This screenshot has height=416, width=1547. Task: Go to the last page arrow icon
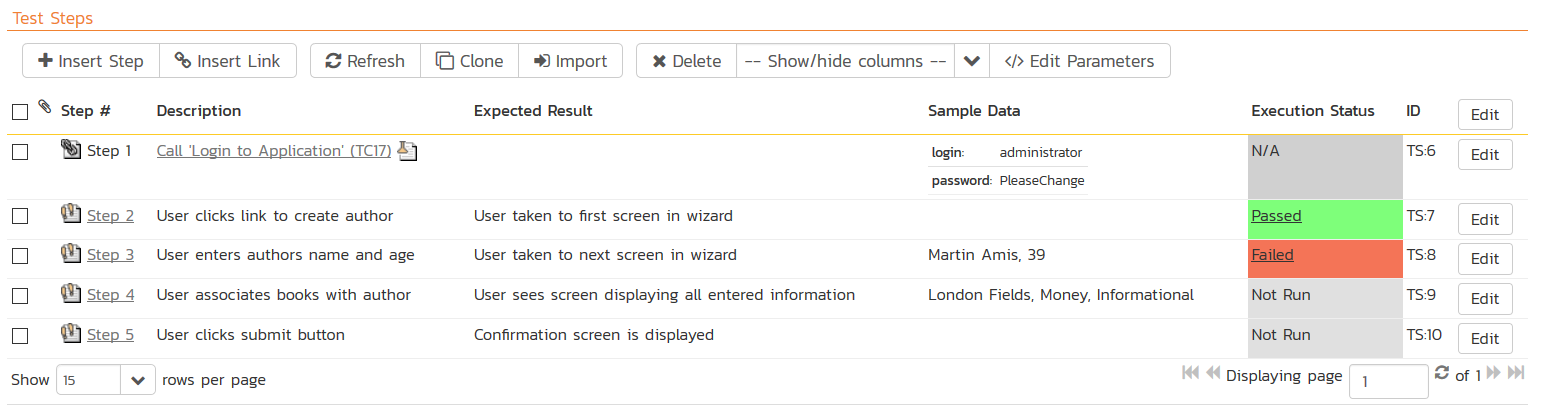(x=1516, y=373)
